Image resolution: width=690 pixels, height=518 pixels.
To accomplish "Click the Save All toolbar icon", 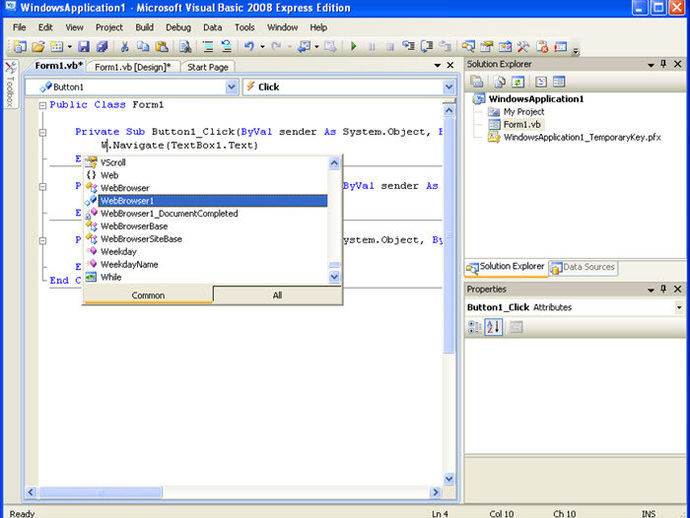I will [x=102, y=46].
